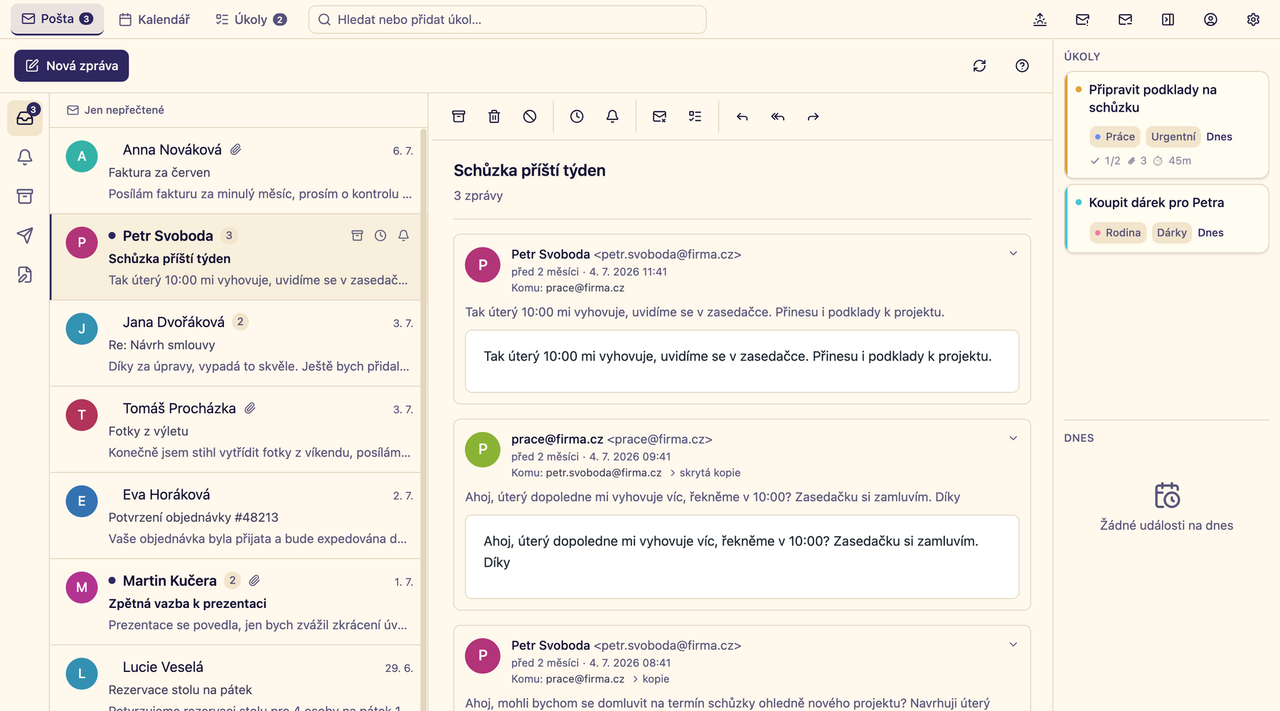This screenshot has width=1280, height=711.
Task: Open settings with the gear icon
Action: click(1254, 19)
